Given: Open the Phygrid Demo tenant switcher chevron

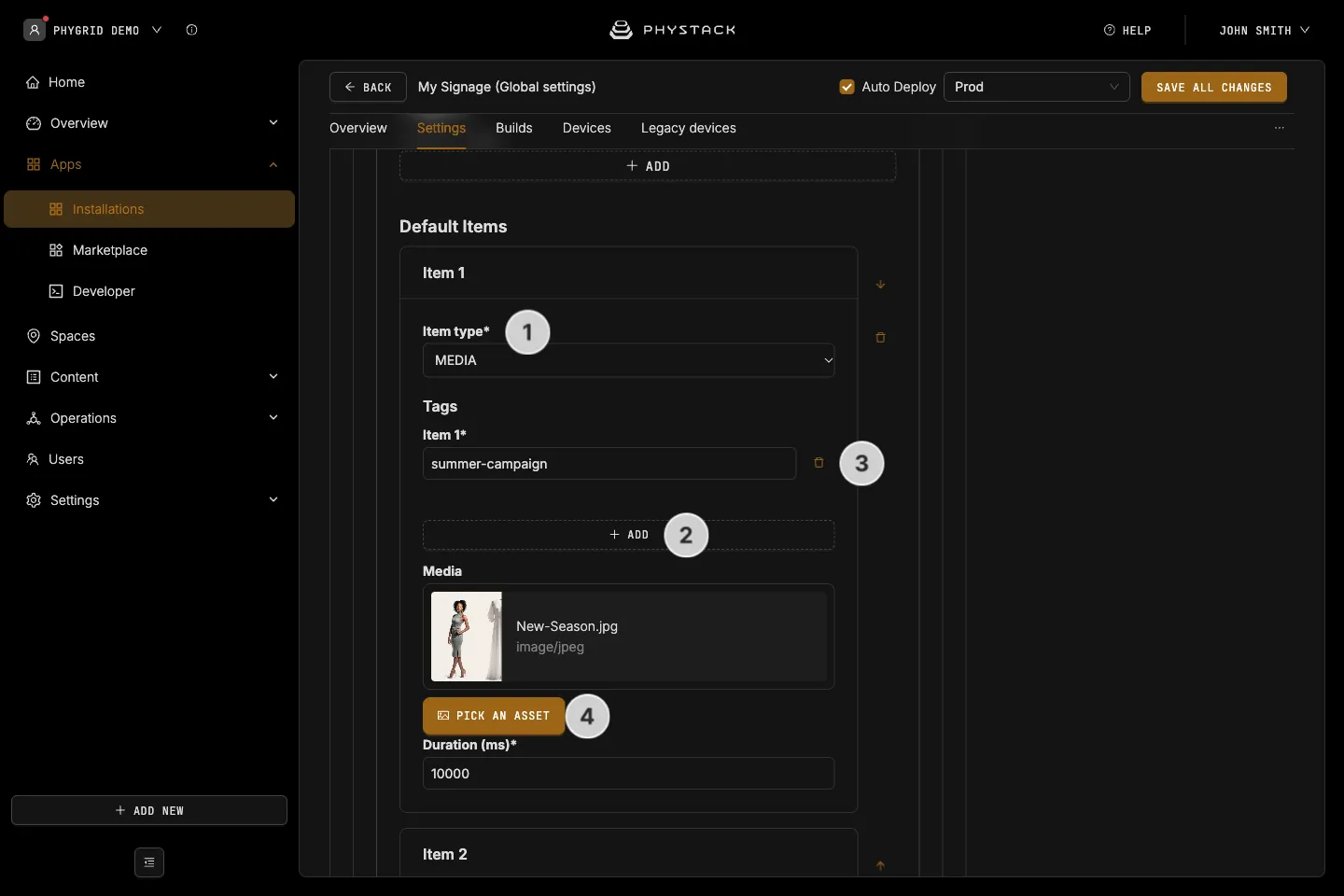Looking at the screenshot, I should (x=157, y=30).
